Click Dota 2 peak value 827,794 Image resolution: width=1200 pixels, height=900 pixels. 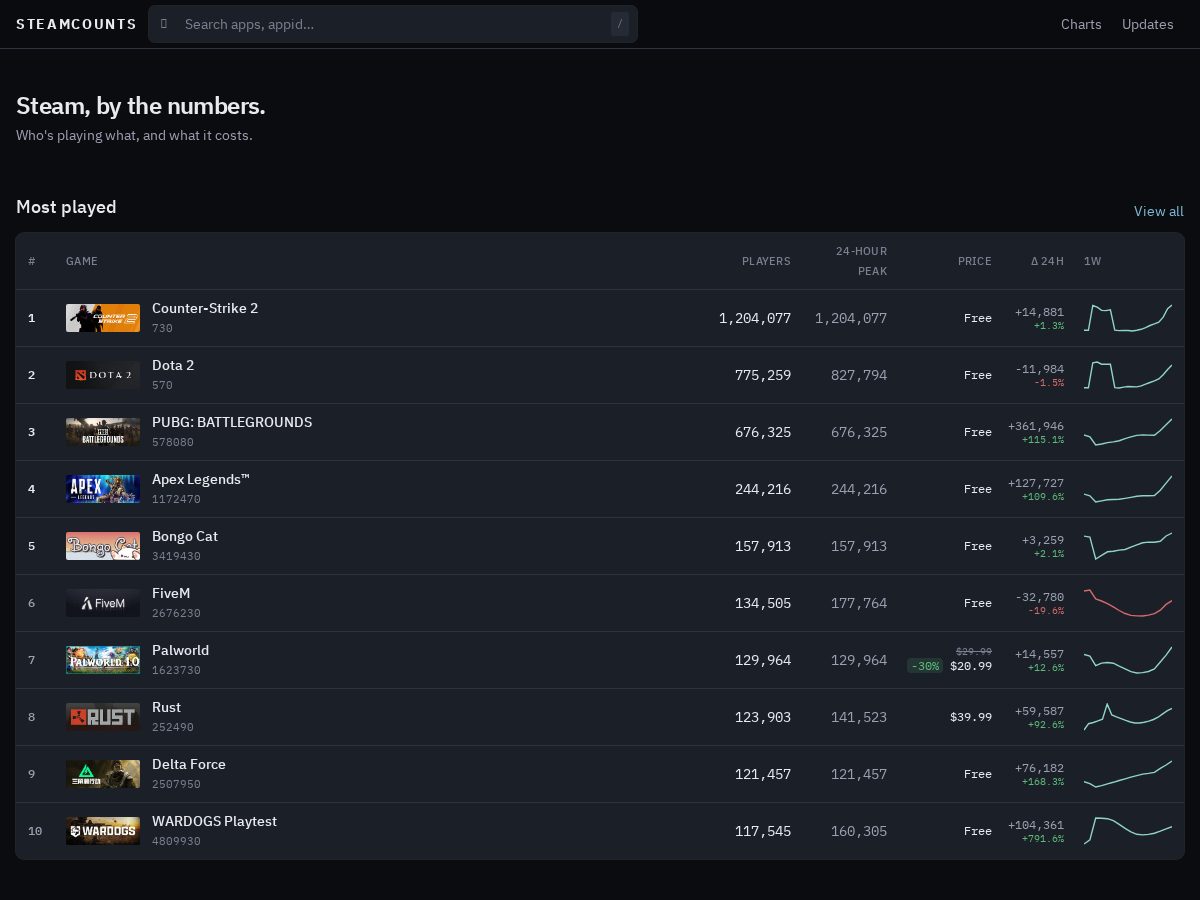pyautogui.click(x=859, y=375)
